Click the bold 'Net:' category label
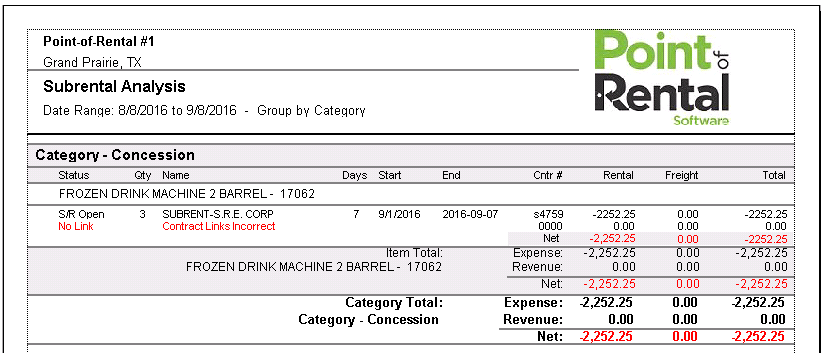The height and width of the screenshot is (362, 828). click(551, 336)
